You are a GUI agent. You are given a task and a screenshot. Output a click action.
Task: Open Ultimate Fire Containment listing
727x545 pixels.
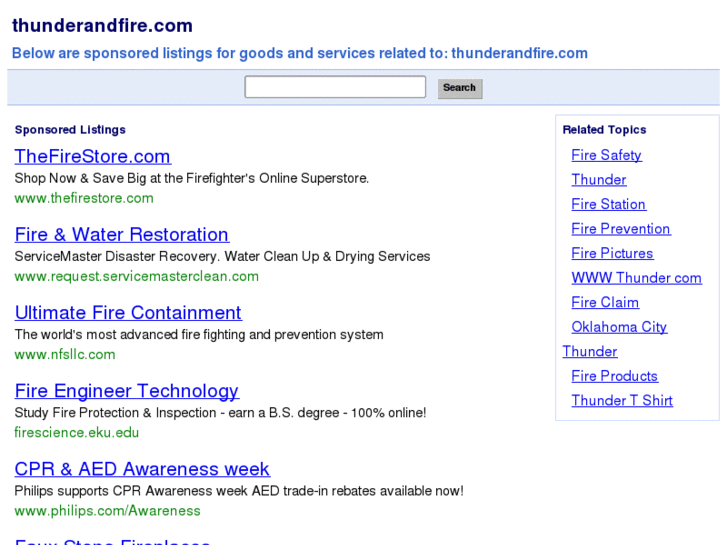128,313
